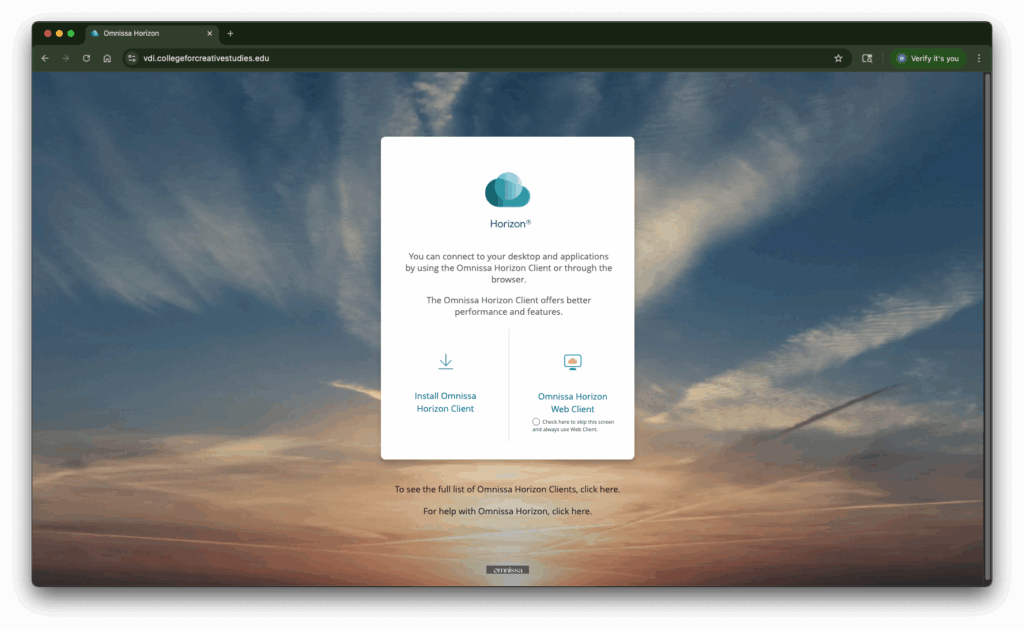This screenshot has height=629, width=1024.
Task: Open Omnissa Horizon Web Client link
Action: pyautogui.click(x=572, y=402)
